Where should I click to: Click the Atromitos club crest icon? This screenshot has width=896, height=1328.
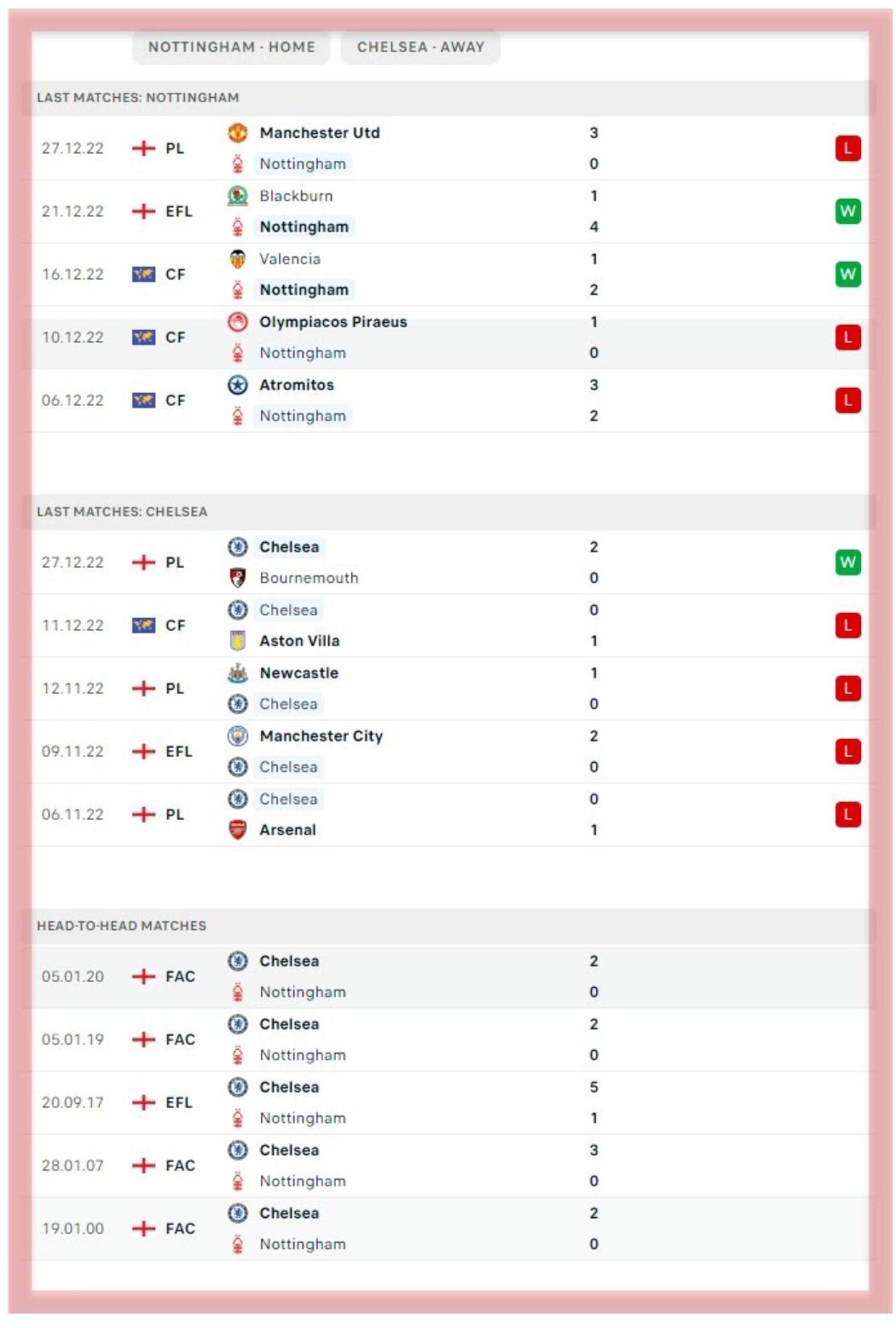[x=238, y=385]
